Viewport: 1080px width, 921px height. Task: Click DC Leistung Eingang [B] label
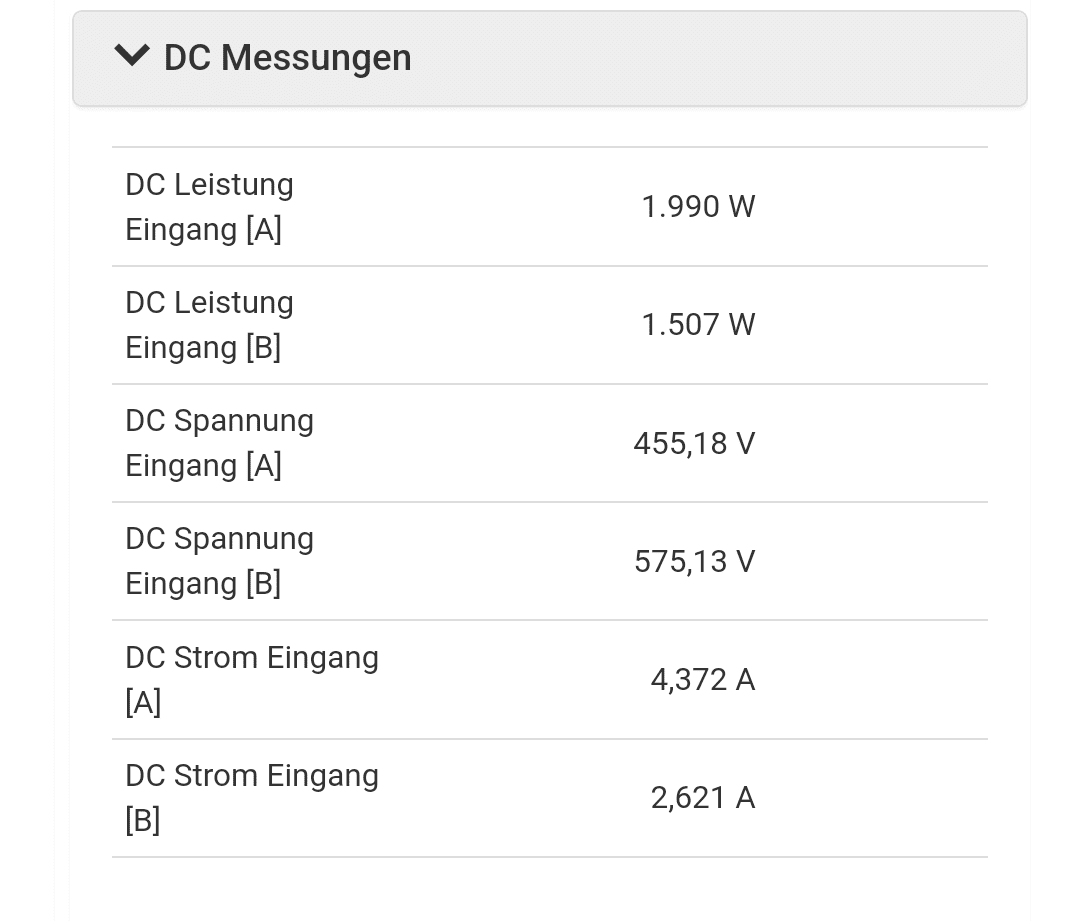point(209,324)
